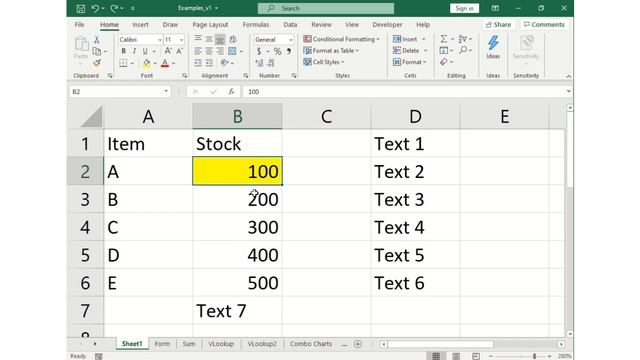
Task: Increase font size with larger A icon
Action: click(x=168, y=51)
